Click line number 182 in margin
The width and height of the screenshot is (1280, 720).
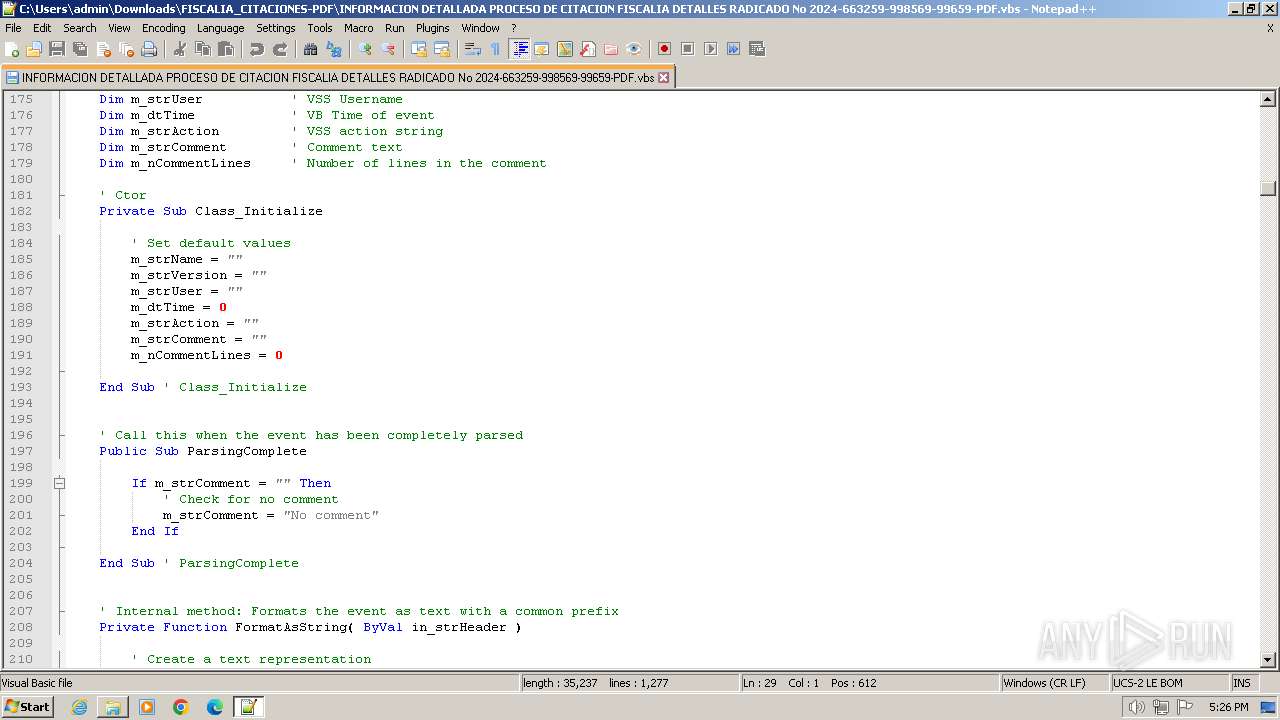(21, 211)
